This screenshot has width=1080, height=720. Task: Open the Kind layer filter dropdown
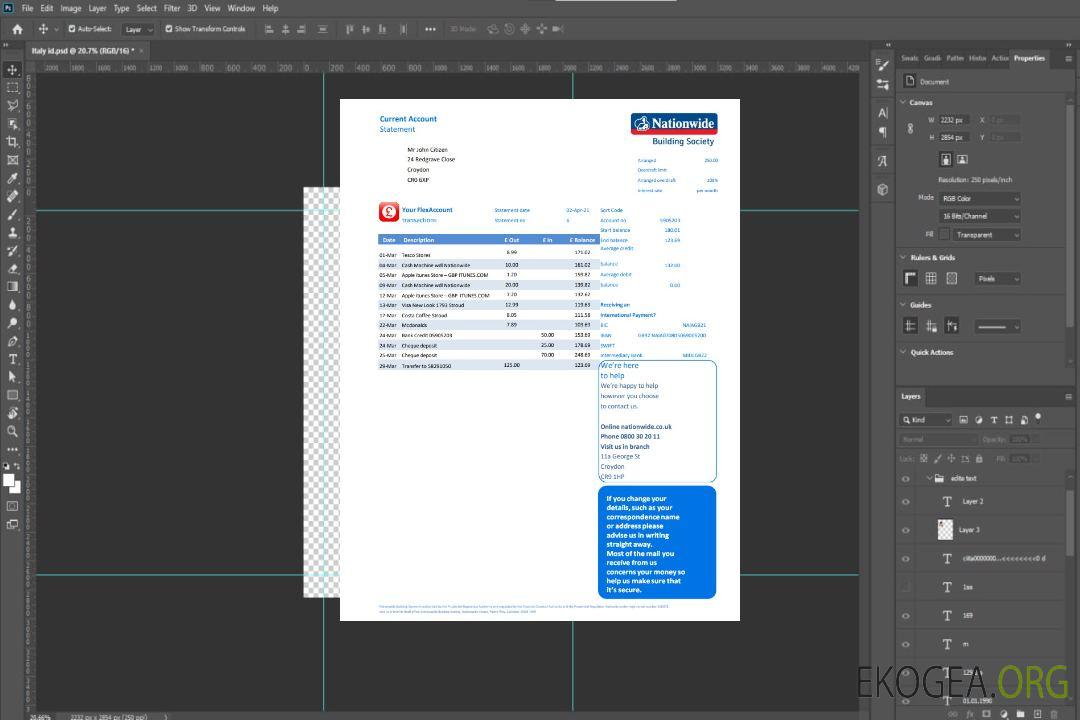click(x=926, y=420)
